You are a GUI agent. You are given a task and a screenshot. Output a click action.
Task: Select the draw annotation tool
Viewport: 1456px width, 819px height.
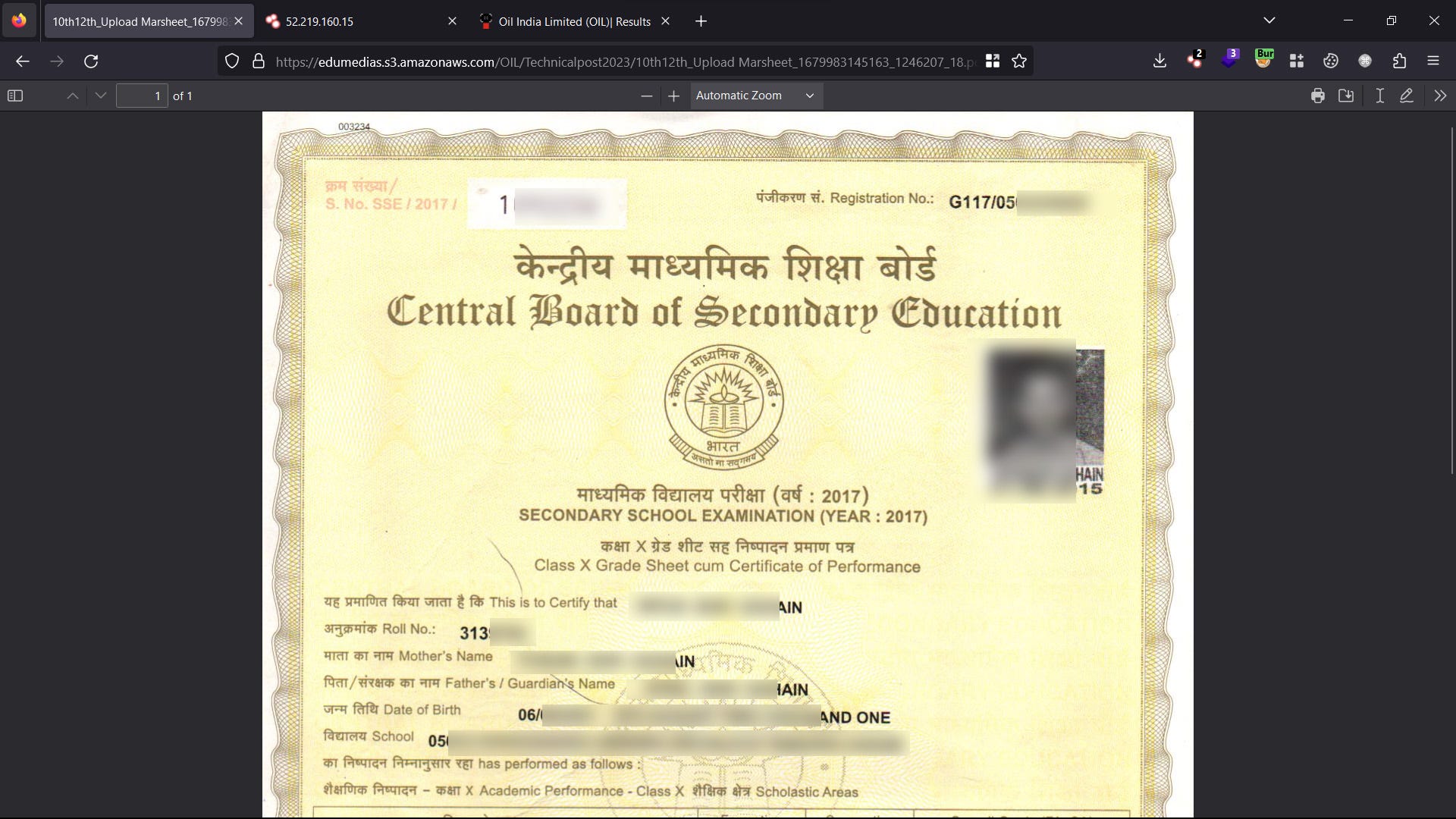pos(1407,96)
